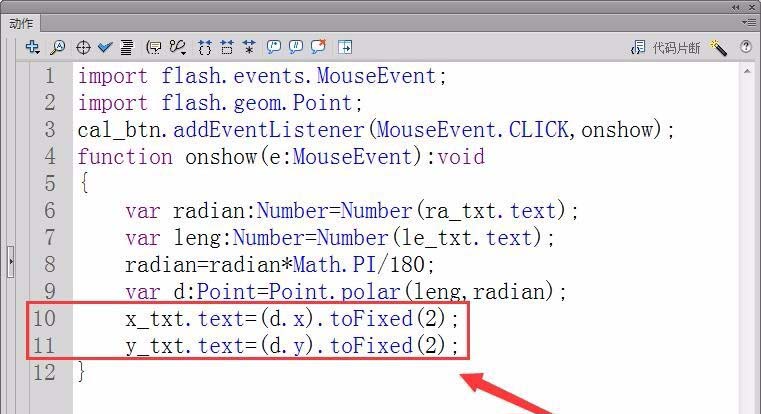Viewport: 761px width, 414px height.
Task: Click the add new script item plus icon
Action: coord(33,47)
